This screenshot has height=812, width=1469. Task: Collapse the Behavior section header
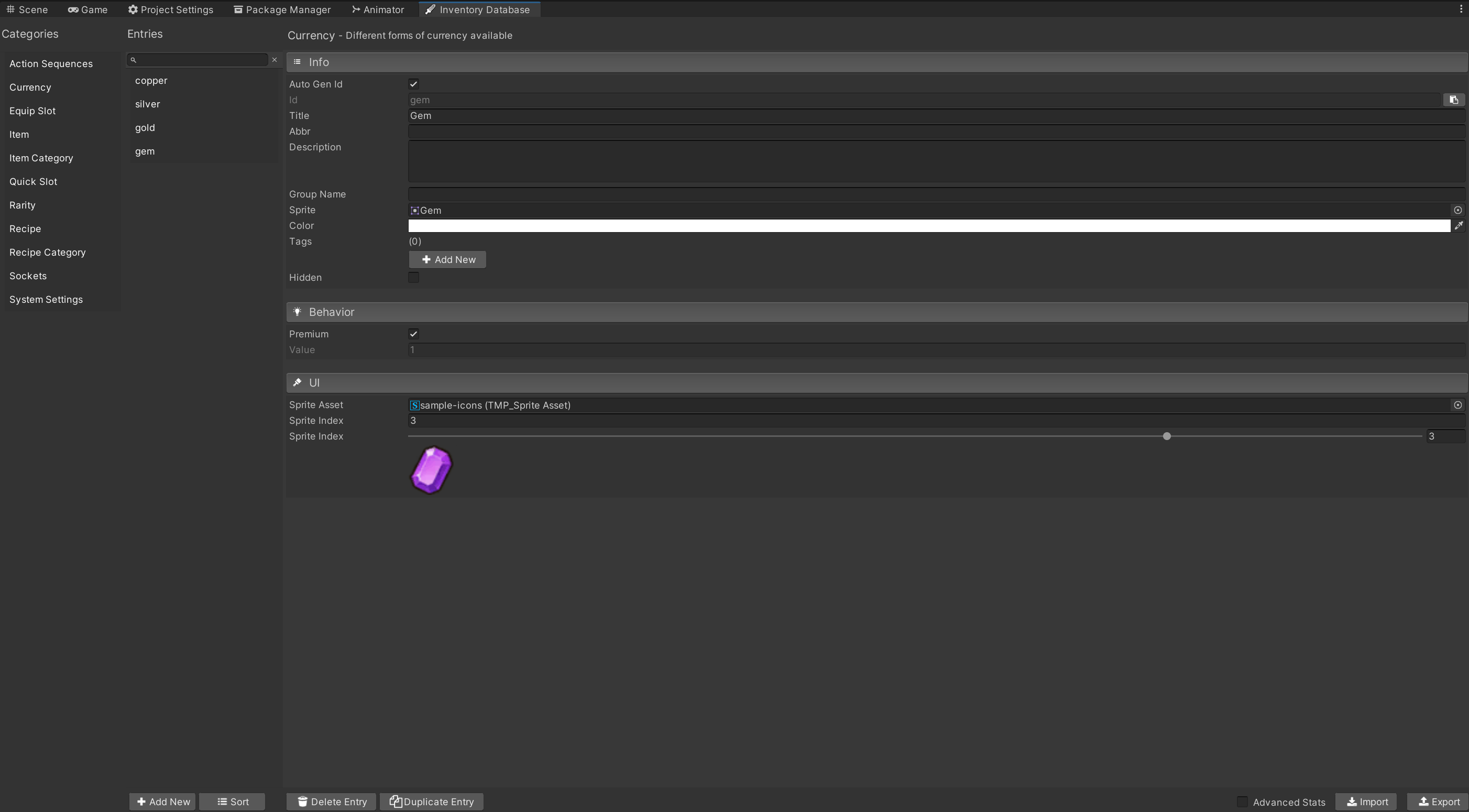click(x=331, y=312)
